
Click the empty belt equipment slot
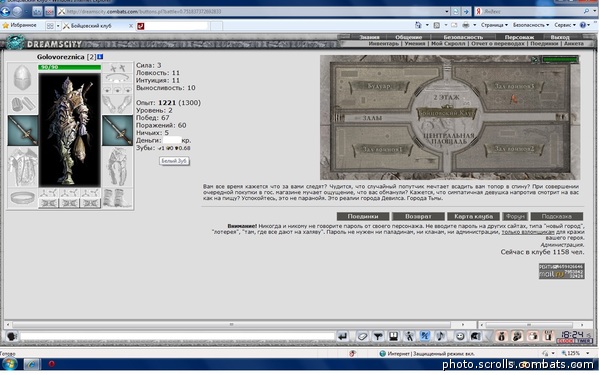(23, 198)
